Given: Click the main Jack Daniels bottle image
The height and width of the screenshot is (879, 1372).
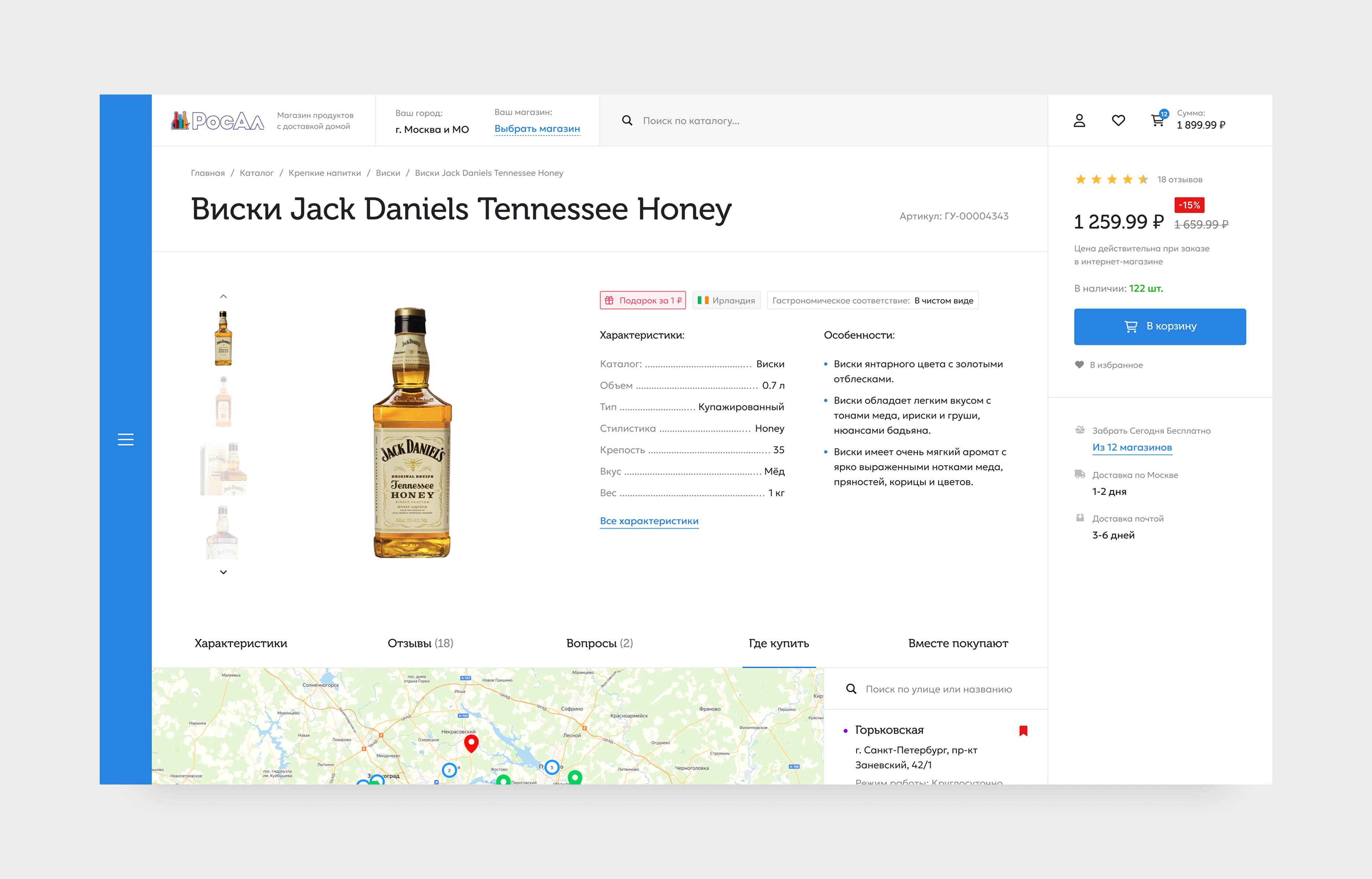Looking at the screenshot, I should (412, 433).
